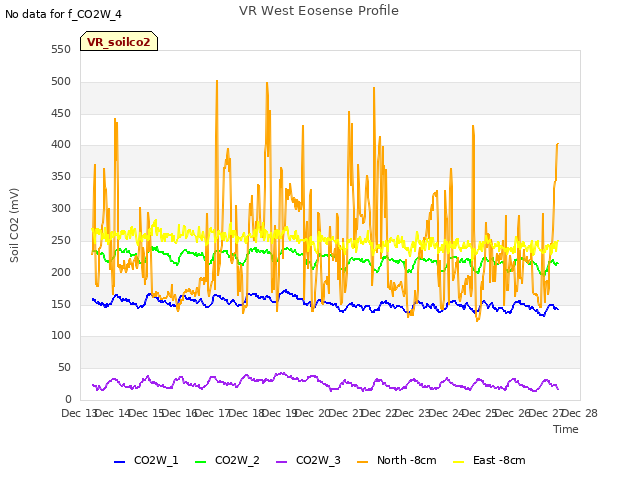Click the orange North -8cm legend swatch

362,462
